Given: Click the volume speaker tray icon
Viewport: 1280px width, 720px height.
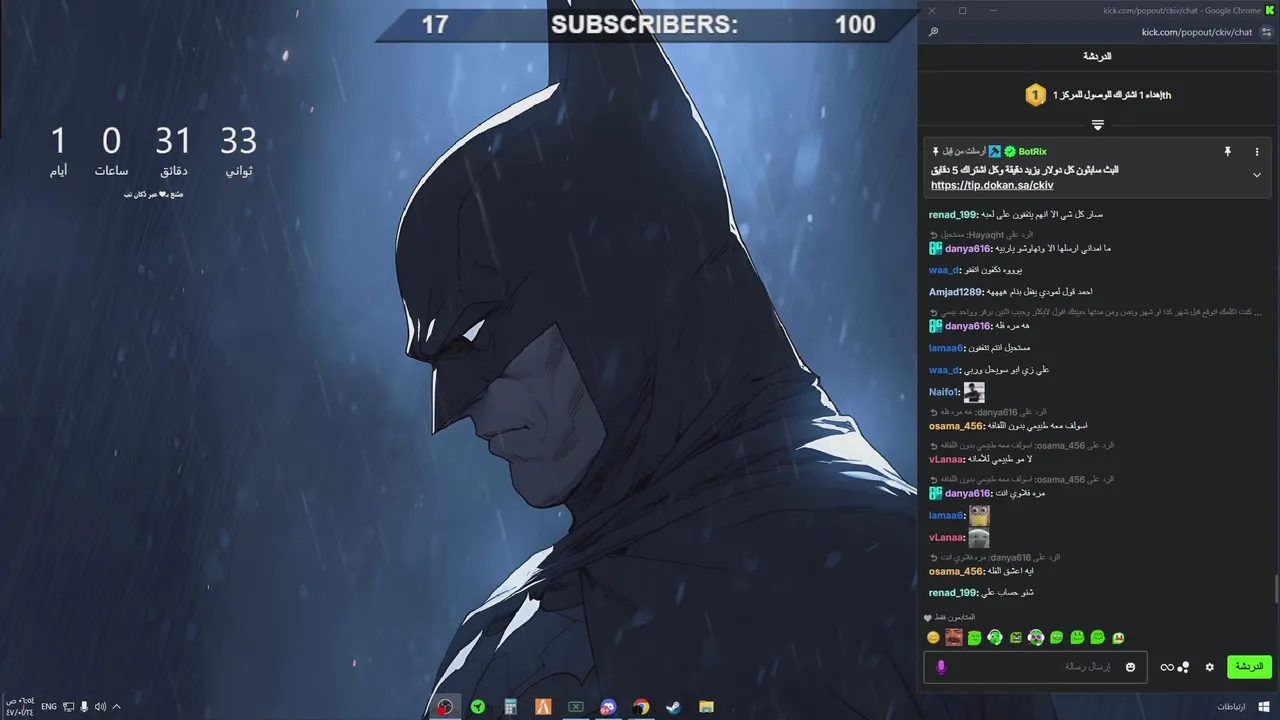Looking at the screenshot, I should (100, 707).
